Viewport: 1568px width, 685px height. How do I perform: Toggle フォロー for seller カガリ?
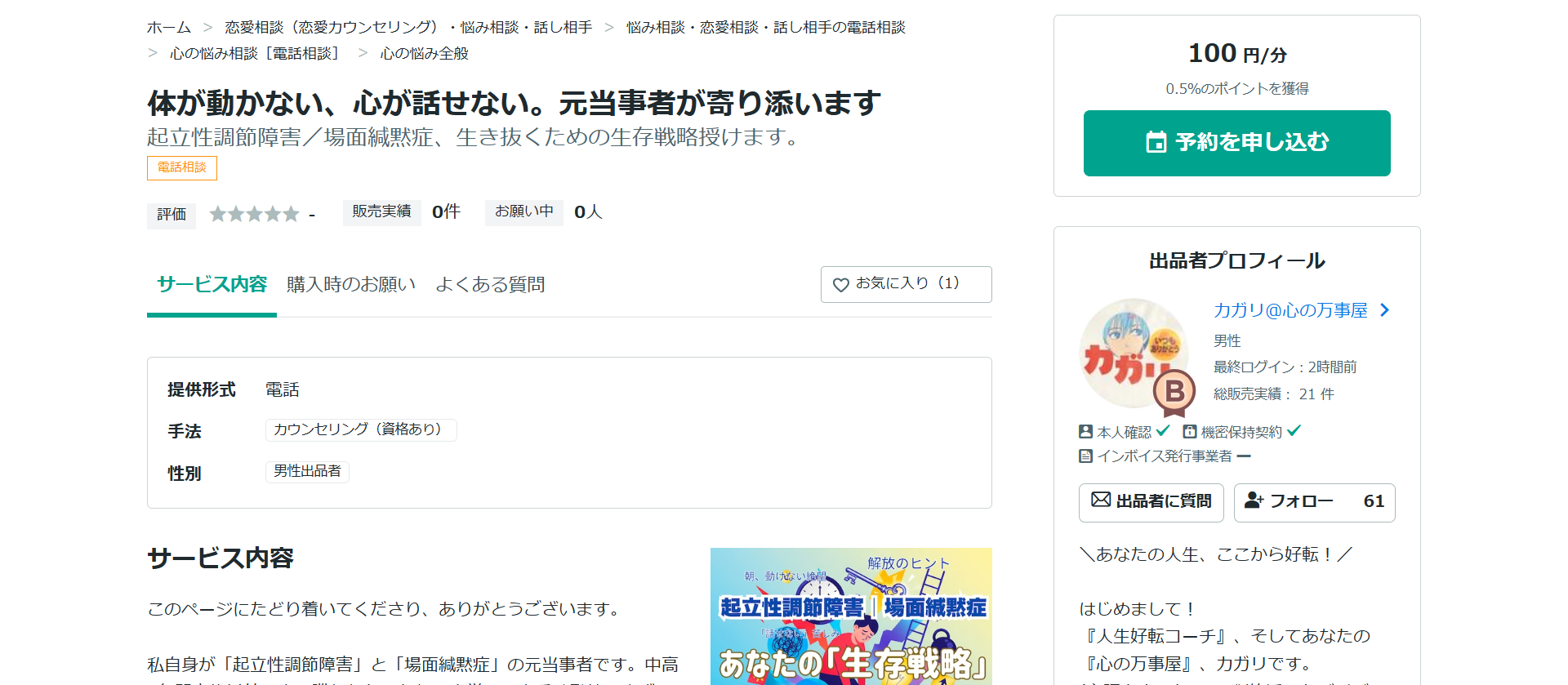[1314, 502]
